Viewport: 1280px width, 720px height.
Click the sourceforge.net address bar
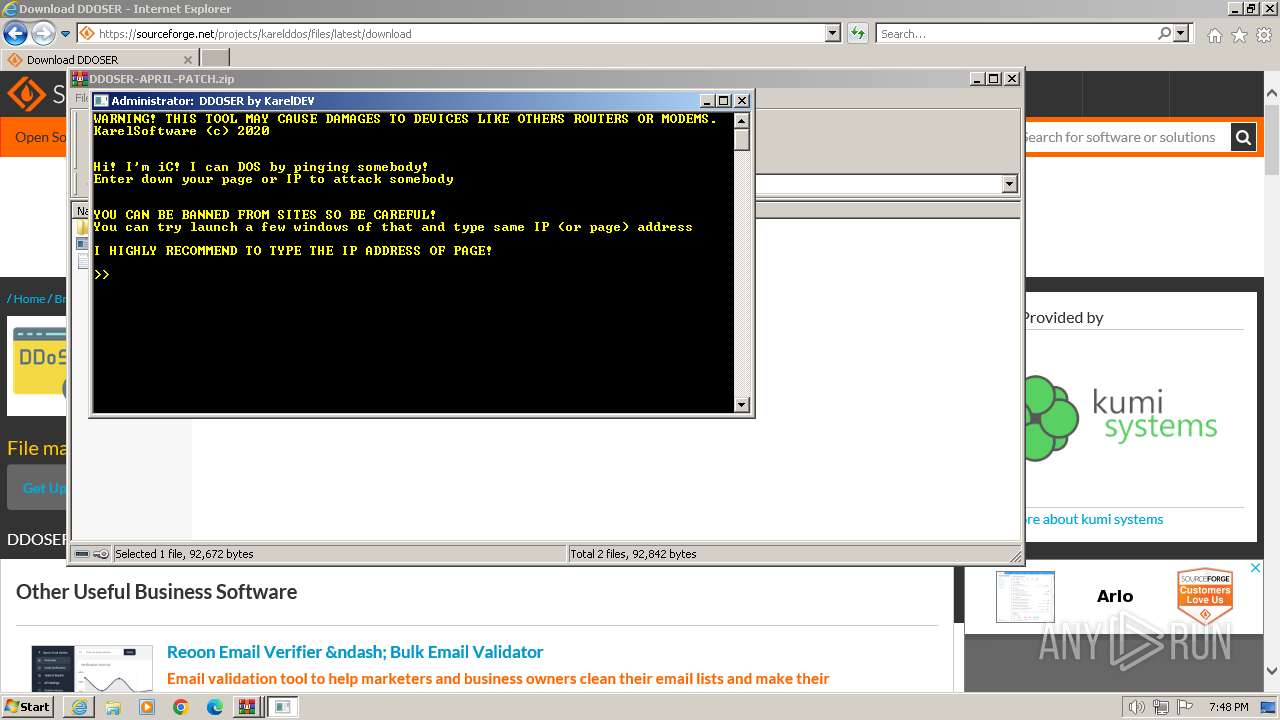(x=450, y=33)
